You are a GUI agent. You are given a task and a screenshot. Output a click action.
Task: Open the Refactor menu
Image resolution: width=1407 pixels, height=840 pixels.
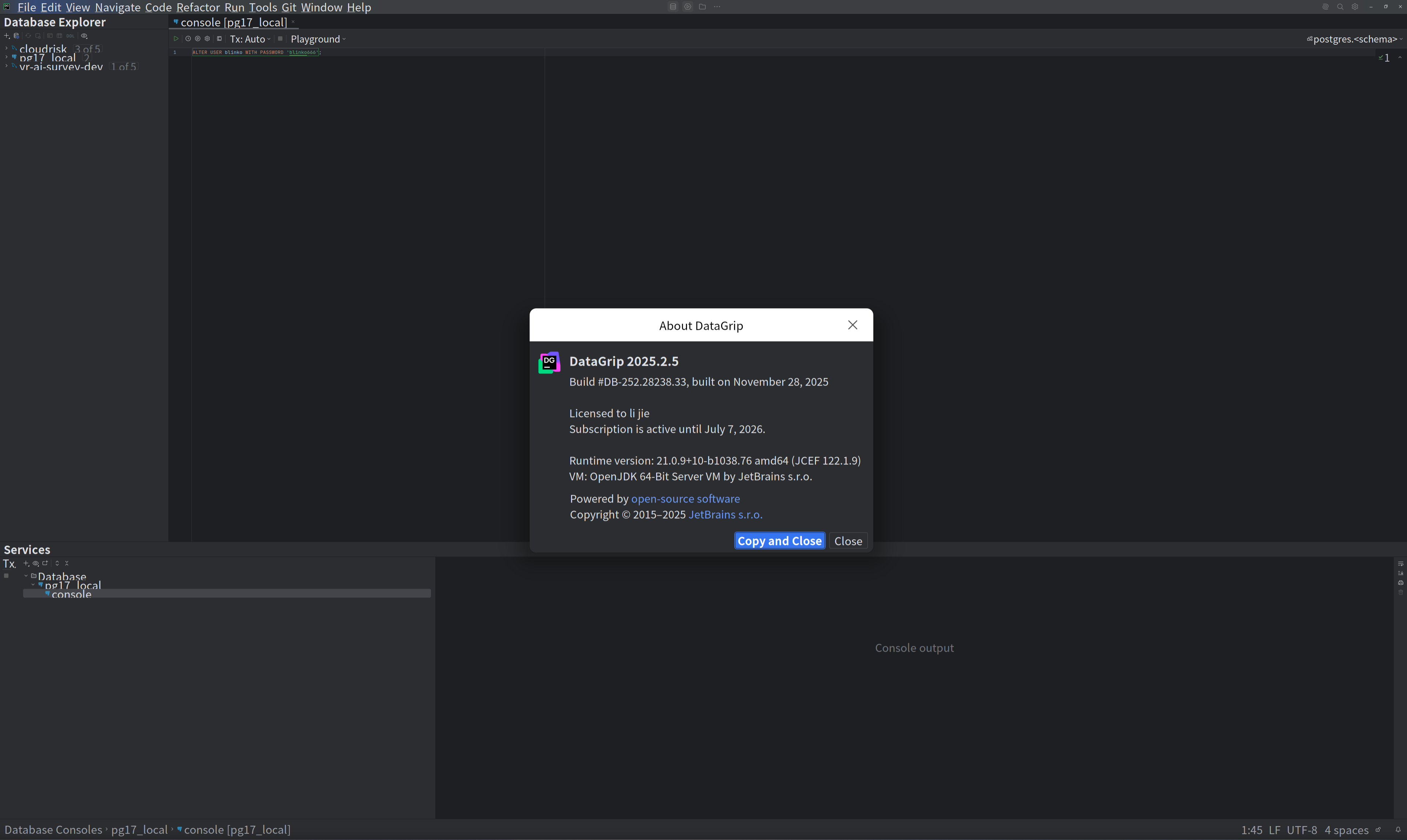[198, 7]
